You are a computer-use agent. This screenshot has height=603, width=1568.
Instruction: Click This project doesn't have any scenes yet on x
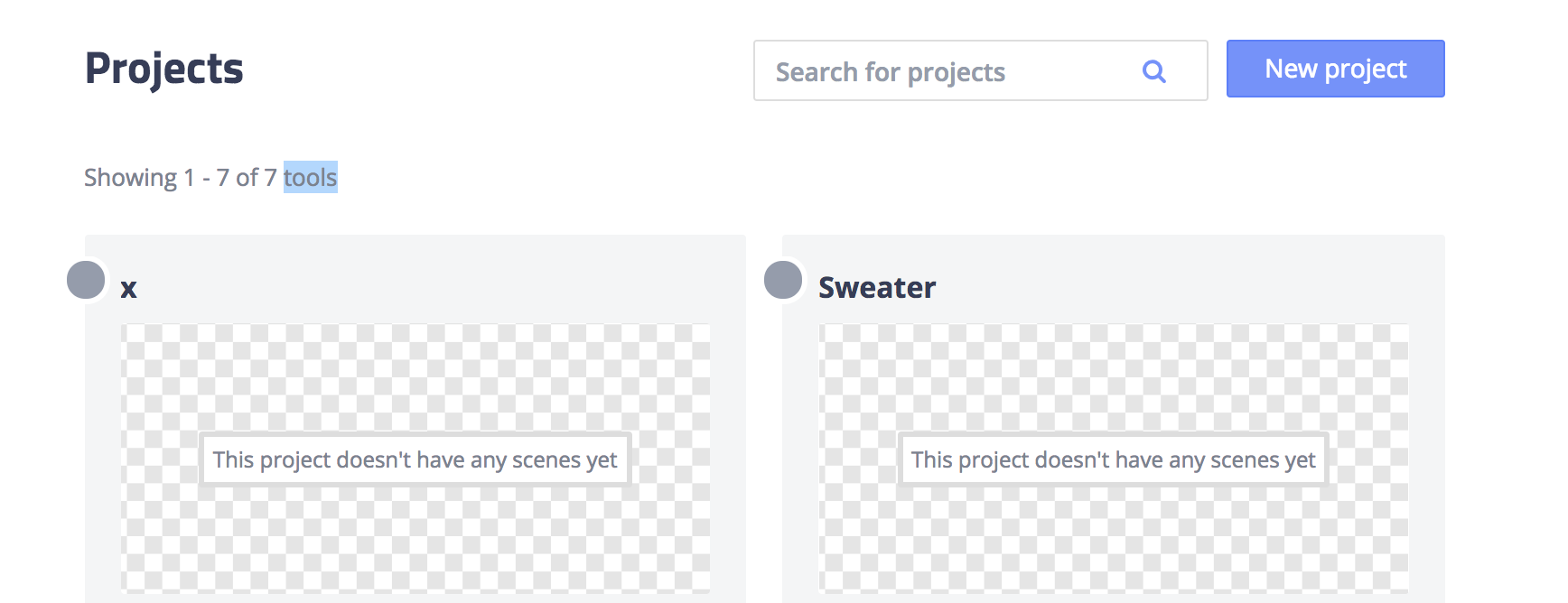pos(415,459)
